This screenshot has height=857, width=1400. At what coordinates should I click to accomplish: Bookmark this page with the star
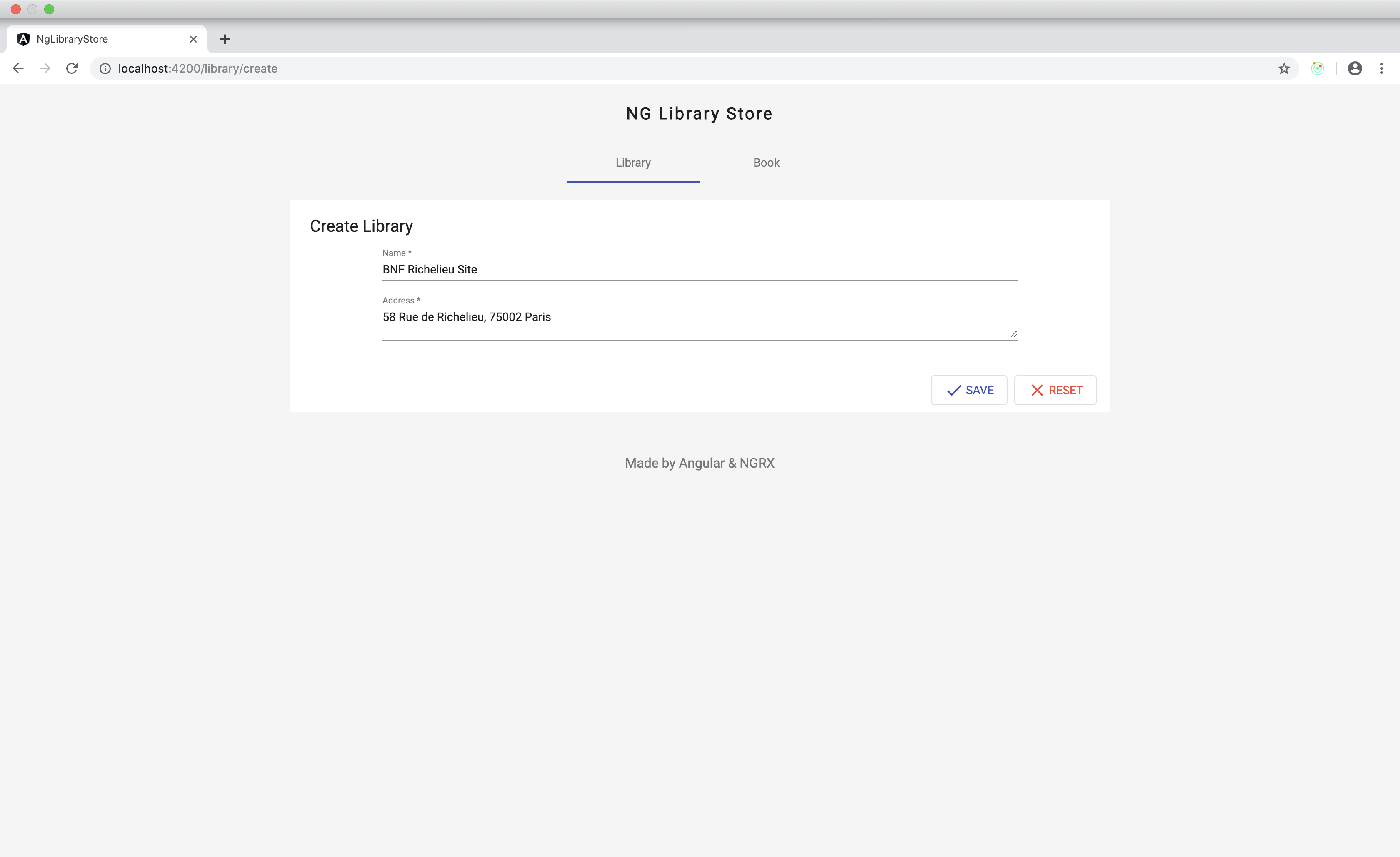coord(1283,69)
